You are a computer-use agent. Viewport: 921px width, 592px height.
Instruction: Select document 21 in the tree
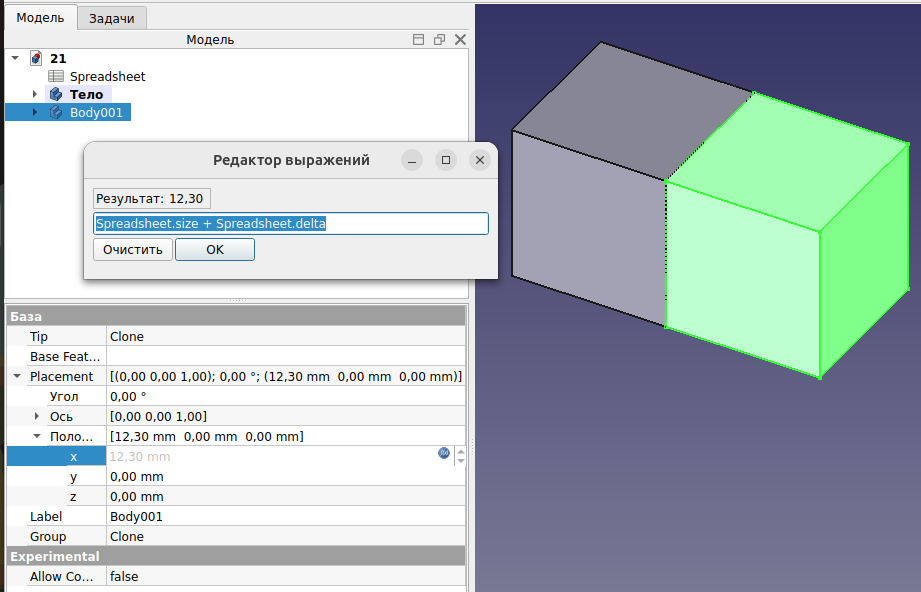pos(58,58)
